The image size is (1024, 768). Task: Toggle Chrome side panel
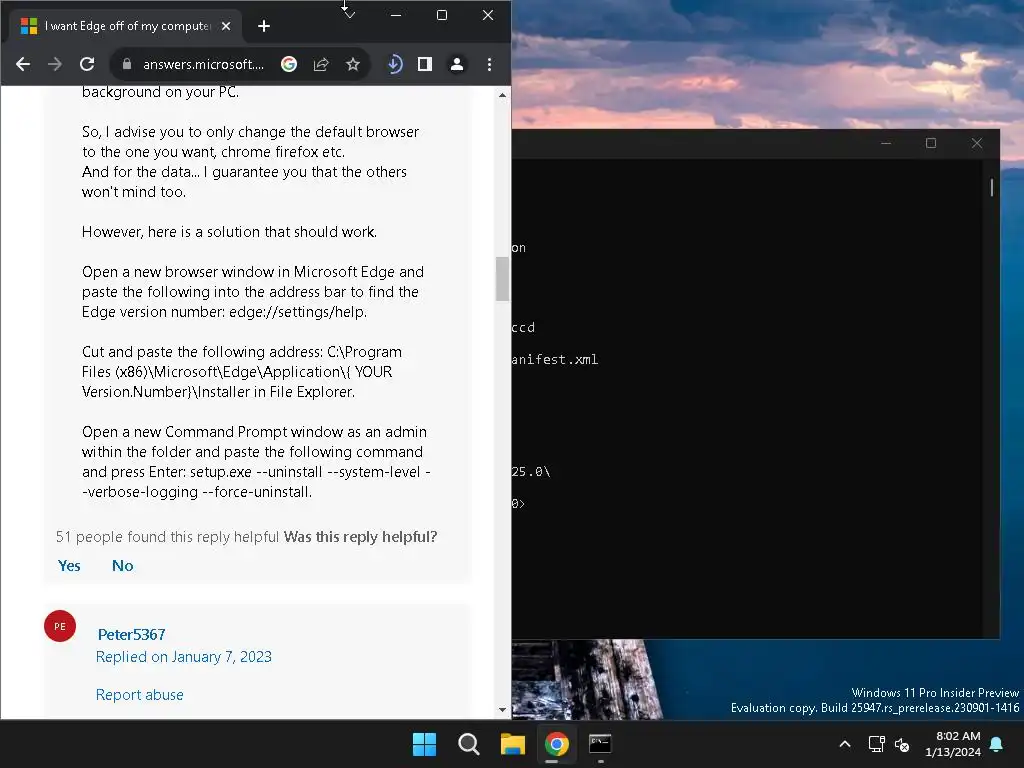425,64
